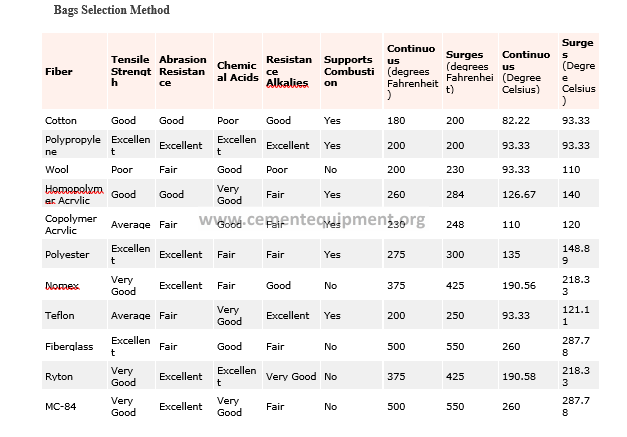Click the Polypropylene fiber cell
627x437 pixels.
pyautogui.click(x=73, y=145)
